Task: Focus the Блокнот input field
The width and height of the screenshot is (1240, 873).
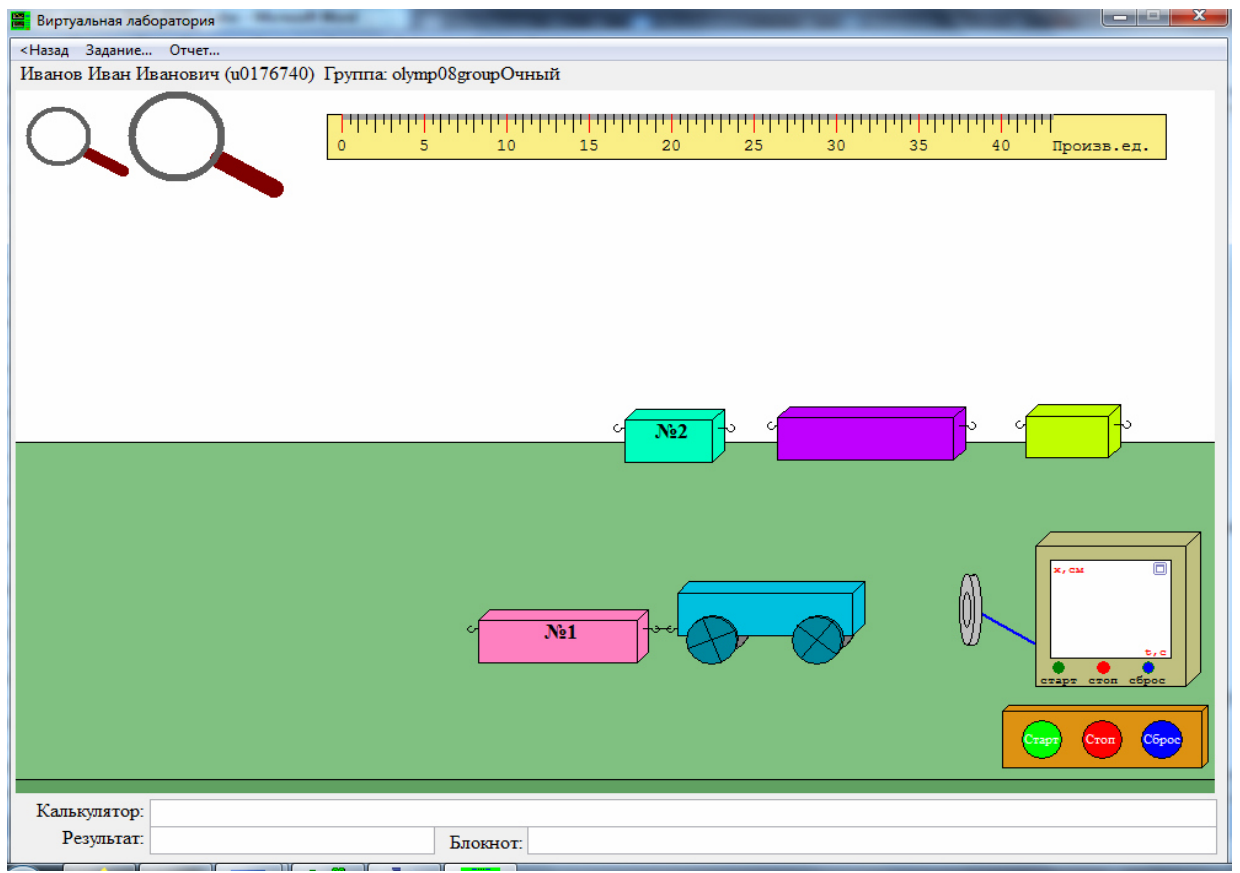Action: pyautogui.click(x=872, y=840)
